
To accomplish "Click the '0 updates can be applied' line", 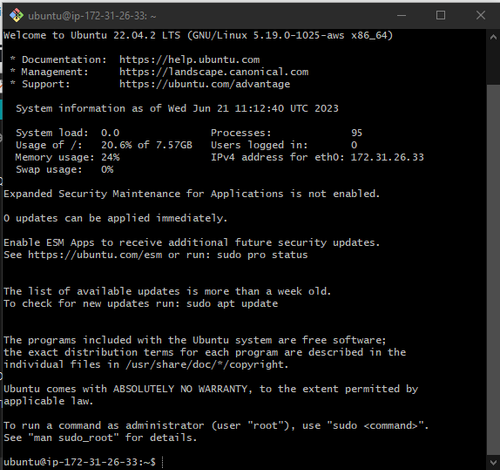I will [x=115, y=218].
